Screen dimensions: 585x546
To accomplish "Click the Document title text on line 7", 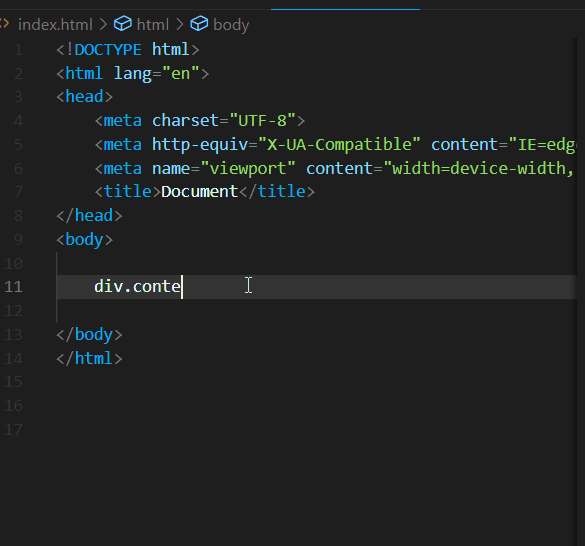I will (200, 191).
